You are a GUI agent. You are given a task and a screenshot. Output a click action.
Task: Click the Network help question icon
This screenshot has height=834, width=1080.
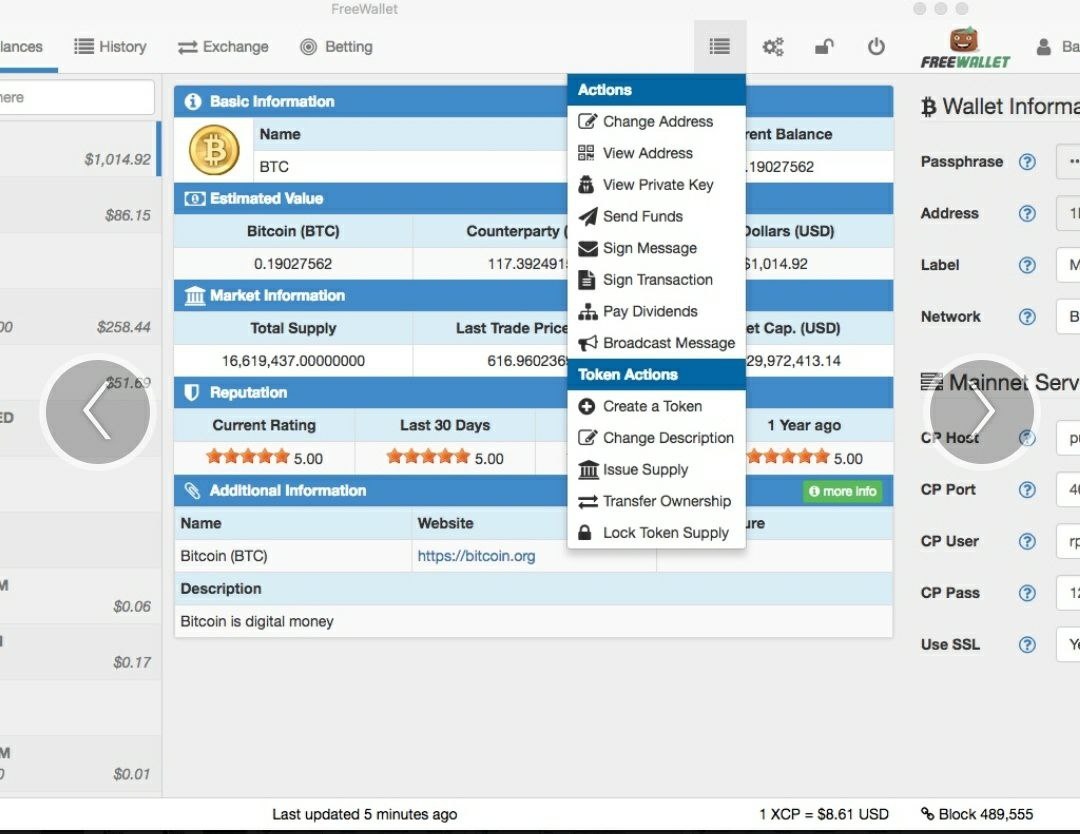(x=1027, y=317)
